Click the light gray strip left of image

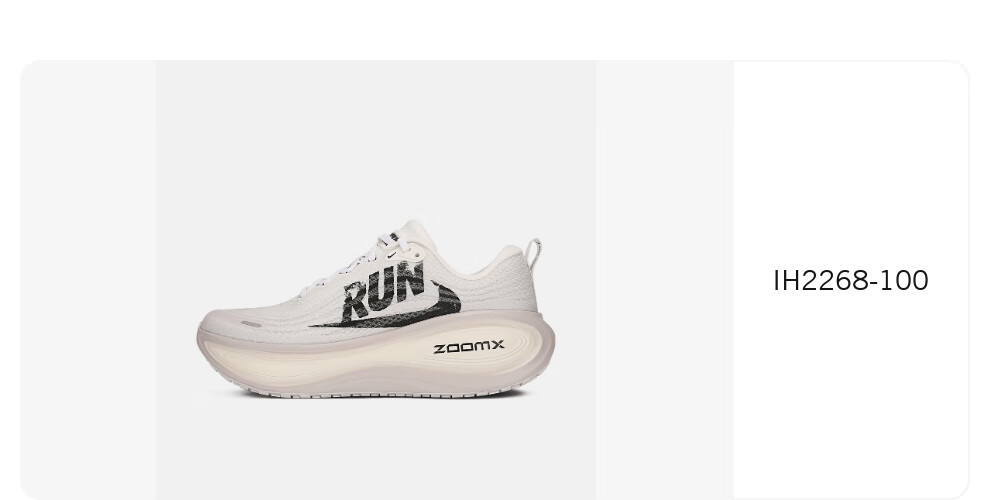(x=88, y=280)
